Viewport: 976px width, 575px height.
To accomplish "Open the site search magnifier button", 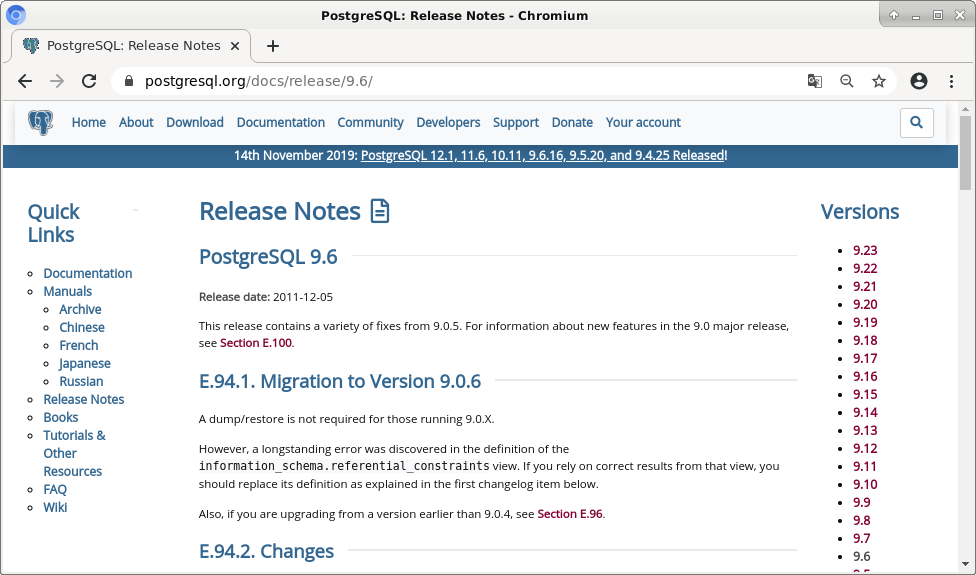I will [916, 122].
